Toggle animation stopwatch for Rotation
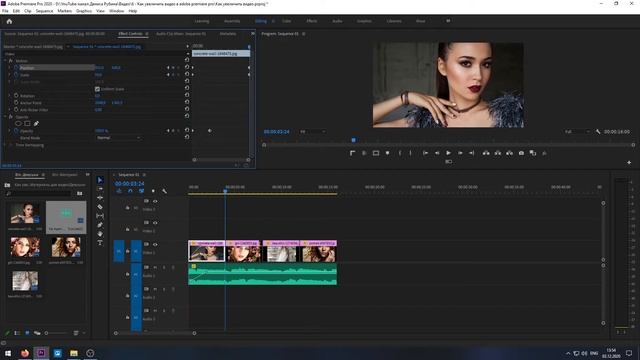This screenshot has height=360, width=640. click(x=16, y=96)
